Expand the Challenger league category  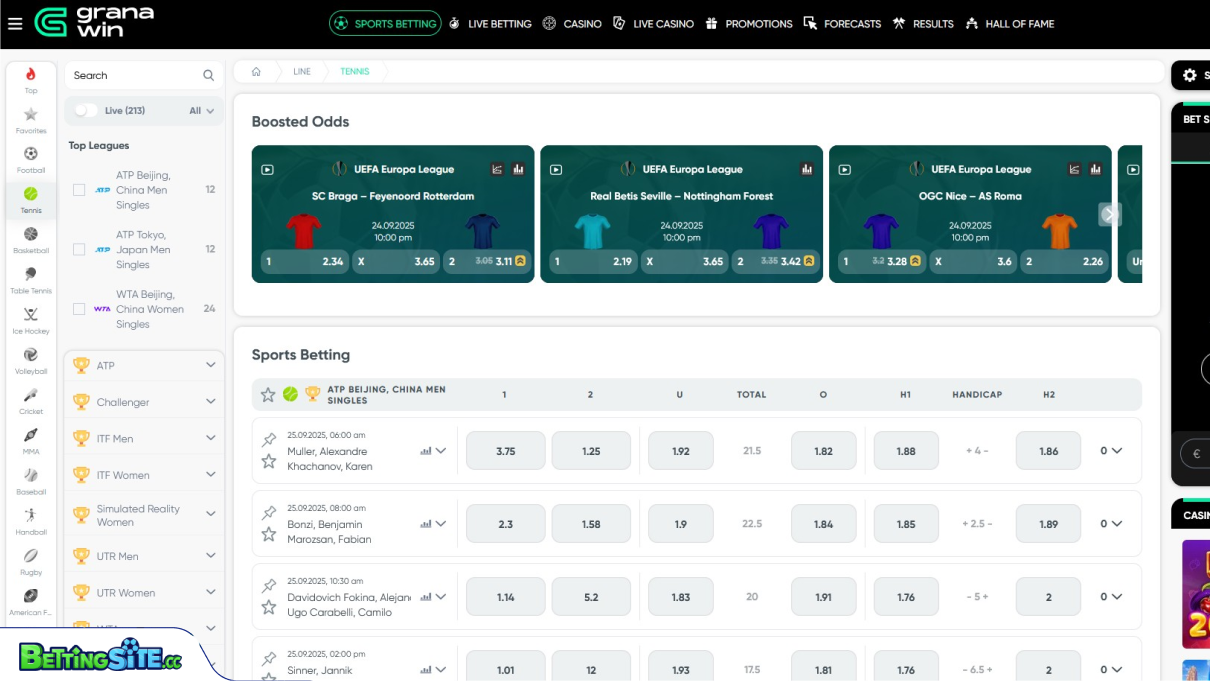(x=210, y=402)
